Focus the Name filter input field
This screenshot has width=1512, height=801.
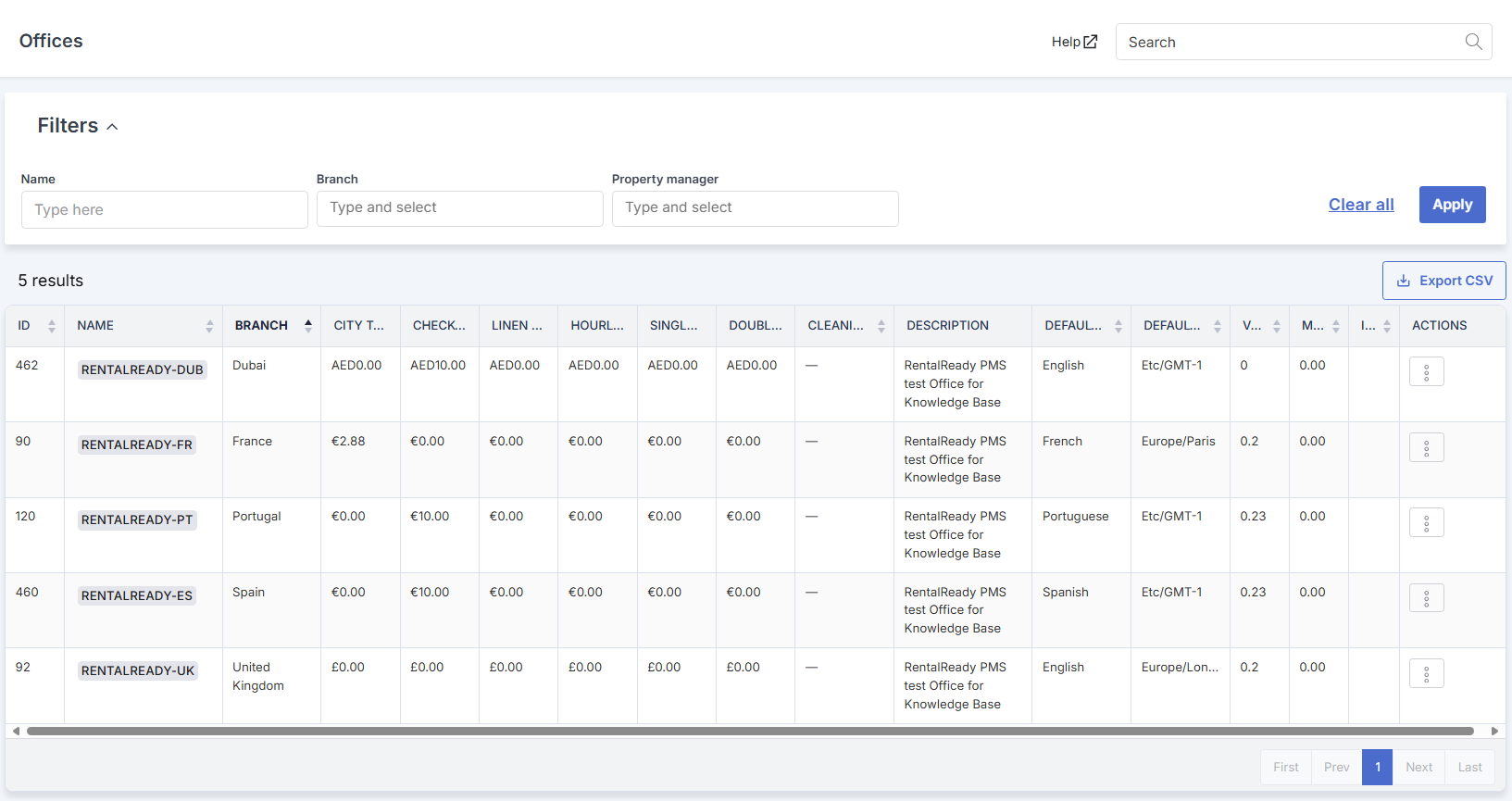click(x=165, y=210)
